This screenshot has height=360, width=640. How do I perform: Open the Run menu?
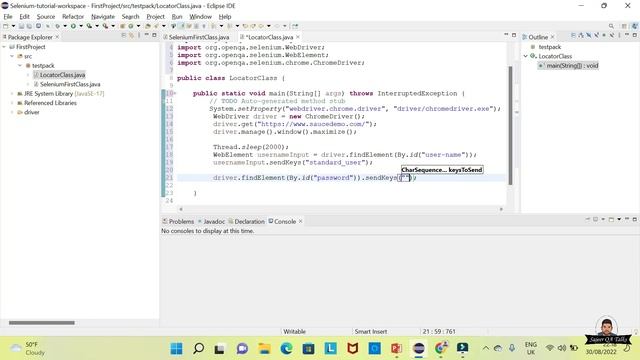point(177,17)
